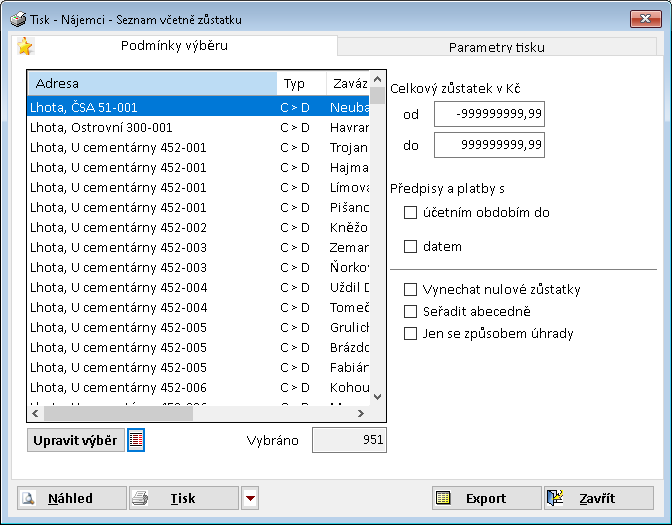Click the list icon beside Upravit výběr
Screen dimensions: 672x525
tap(136, 440)
